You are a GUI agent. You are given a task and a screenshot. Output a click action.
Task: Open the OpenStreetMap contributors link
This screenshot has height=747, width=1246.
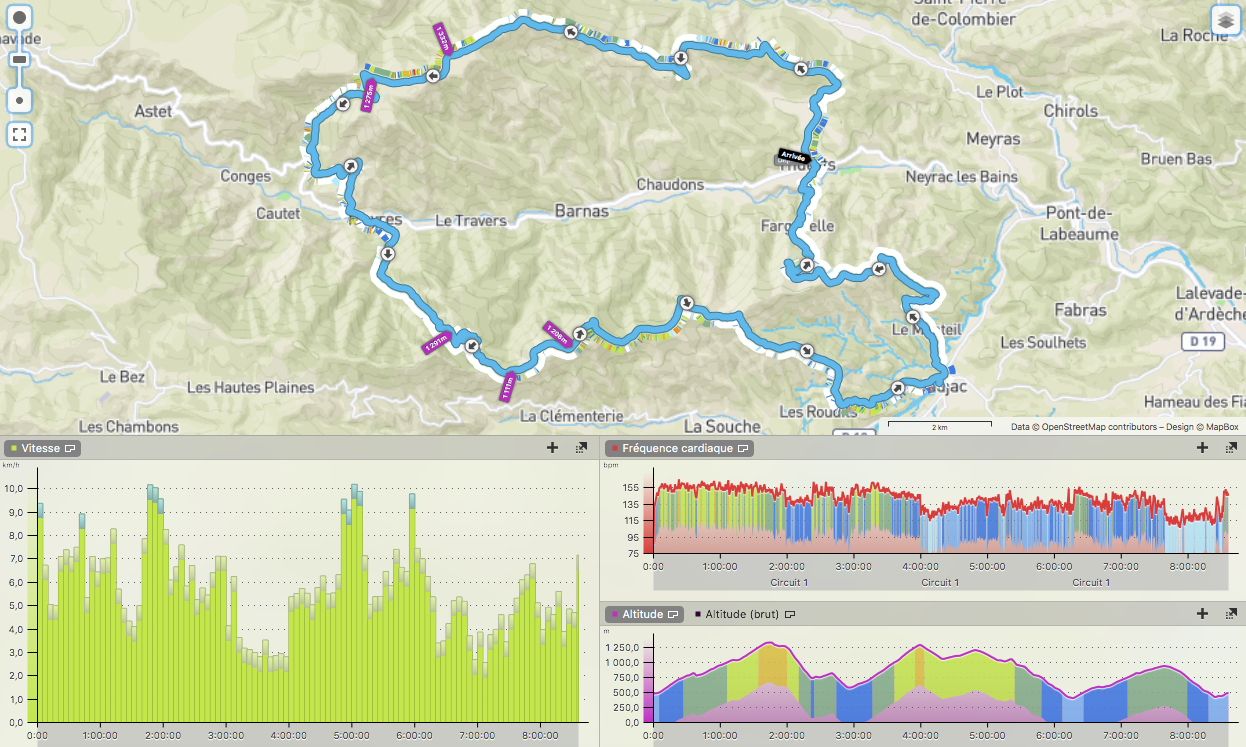[1081, 427]
